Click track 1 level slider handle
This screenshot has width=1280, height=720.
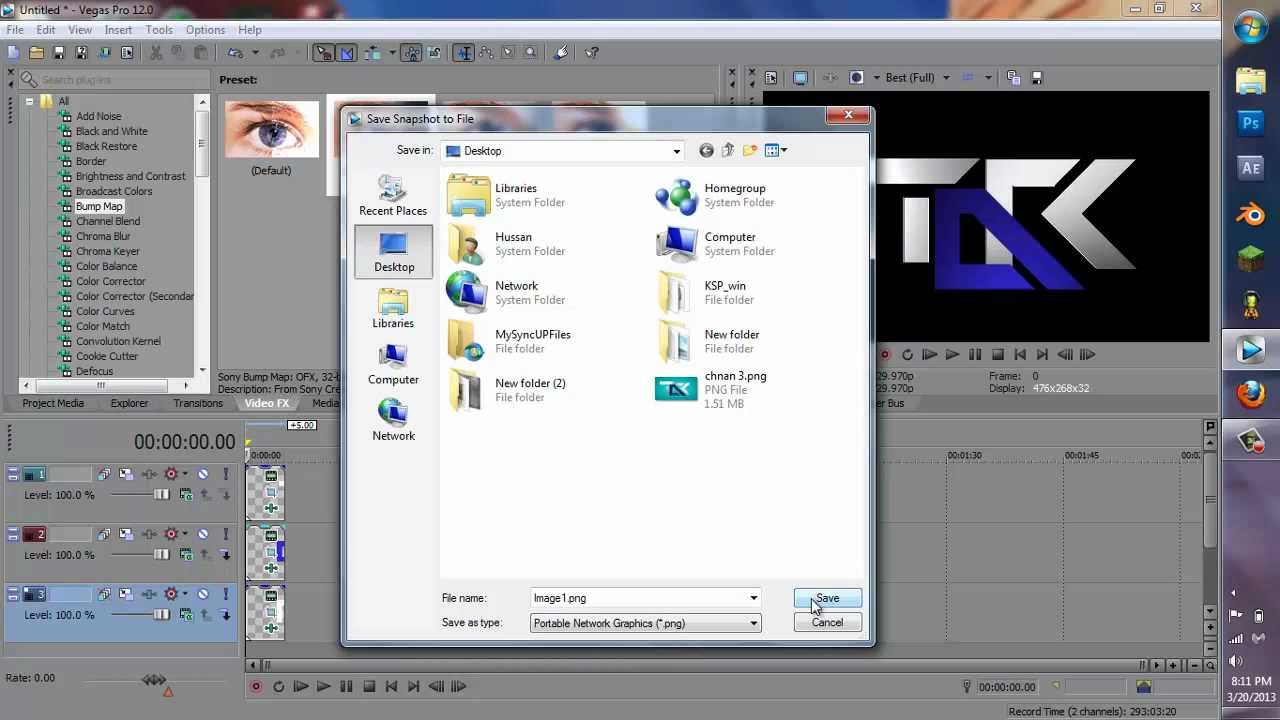tap(162, 494)
